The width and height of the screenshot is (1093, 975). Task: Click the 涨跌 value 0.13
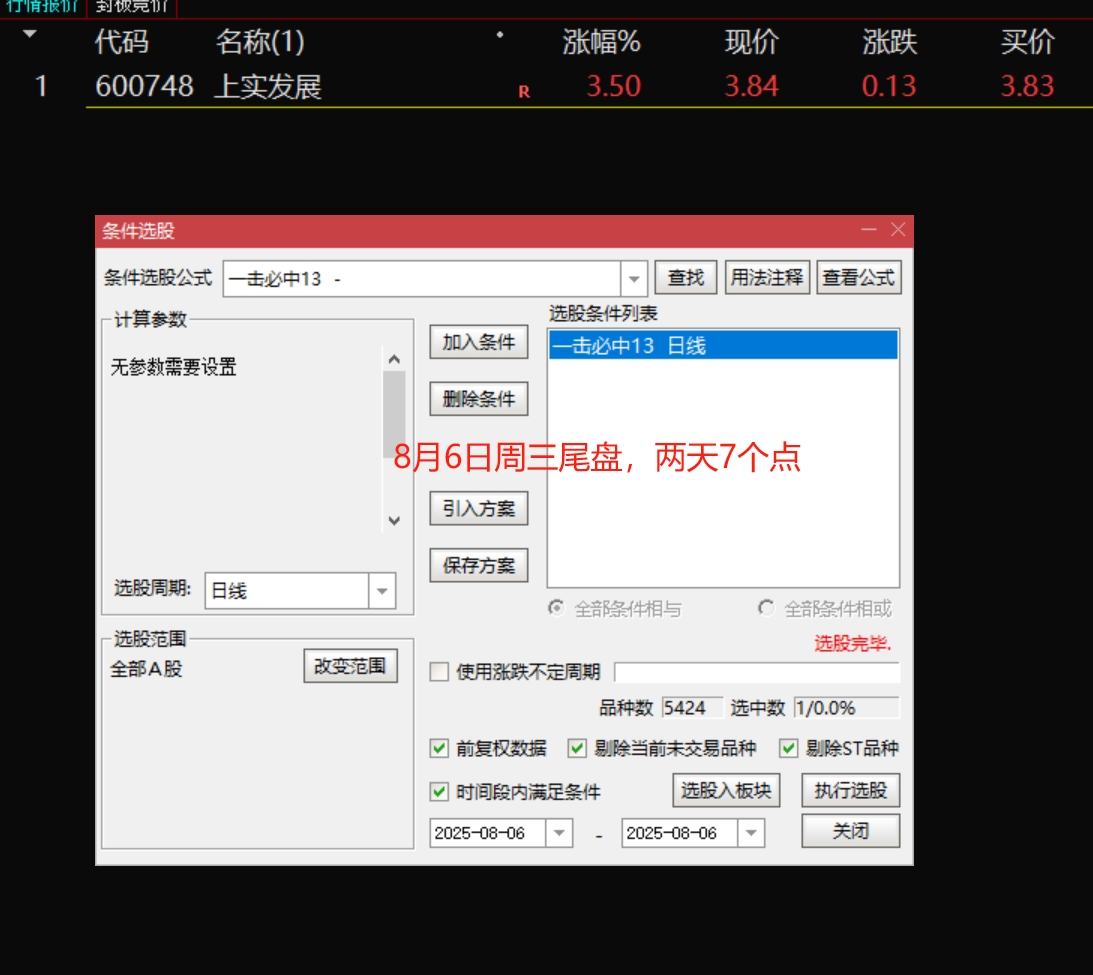[889, 86]
